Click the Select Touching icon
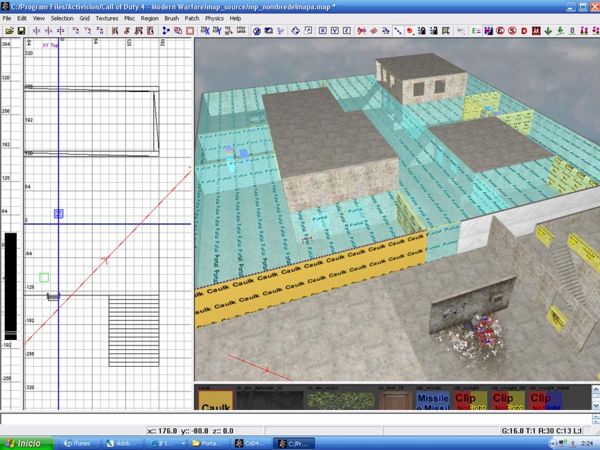This screenshot has width=600, height=450. pos(127,31)
